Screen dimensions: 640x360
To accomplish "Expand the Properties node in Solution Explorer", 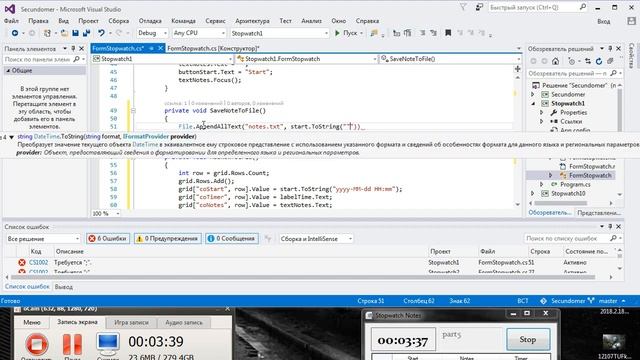I will click(542, 112).
